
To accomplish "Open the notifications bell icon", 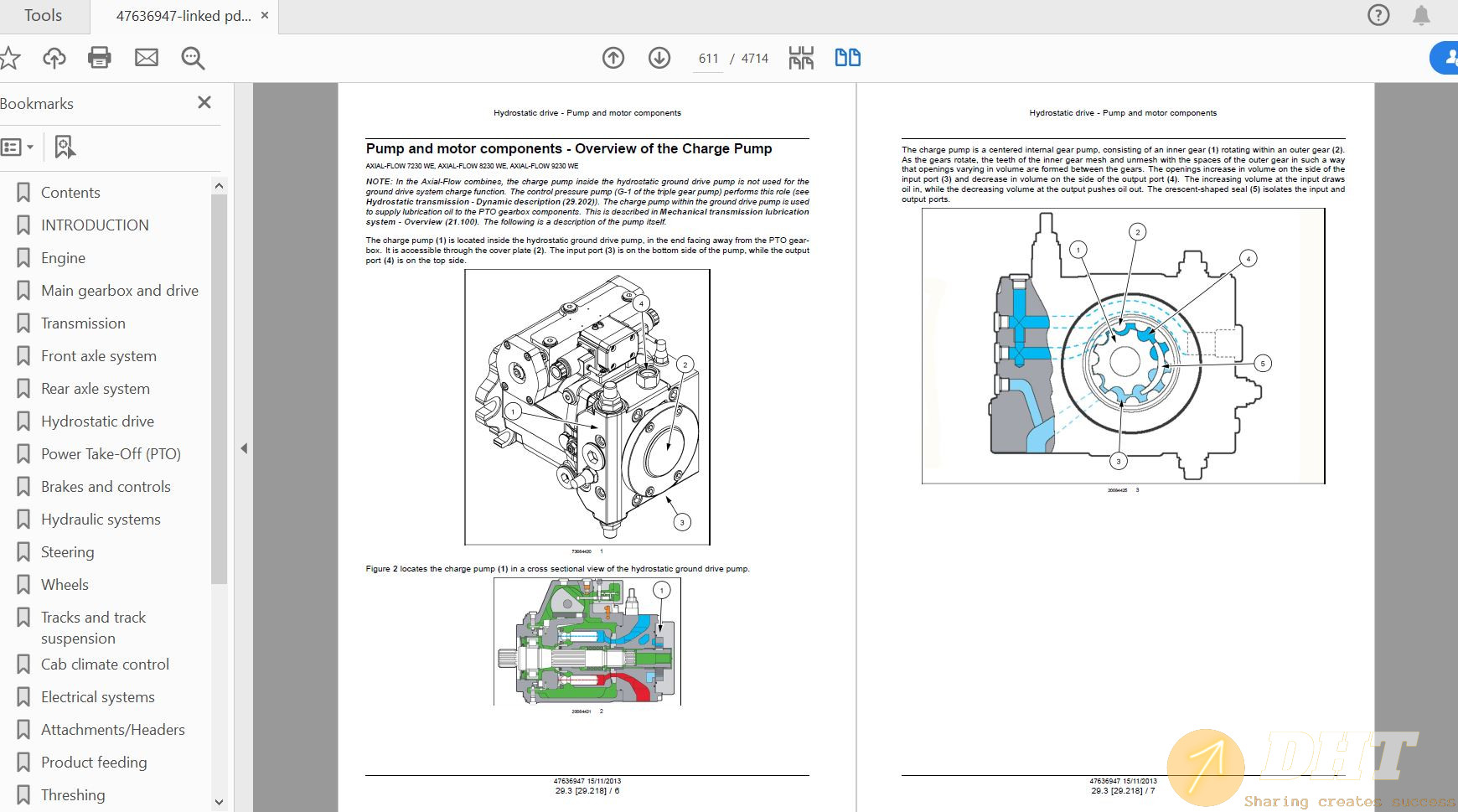I will tap(1421, 15).
